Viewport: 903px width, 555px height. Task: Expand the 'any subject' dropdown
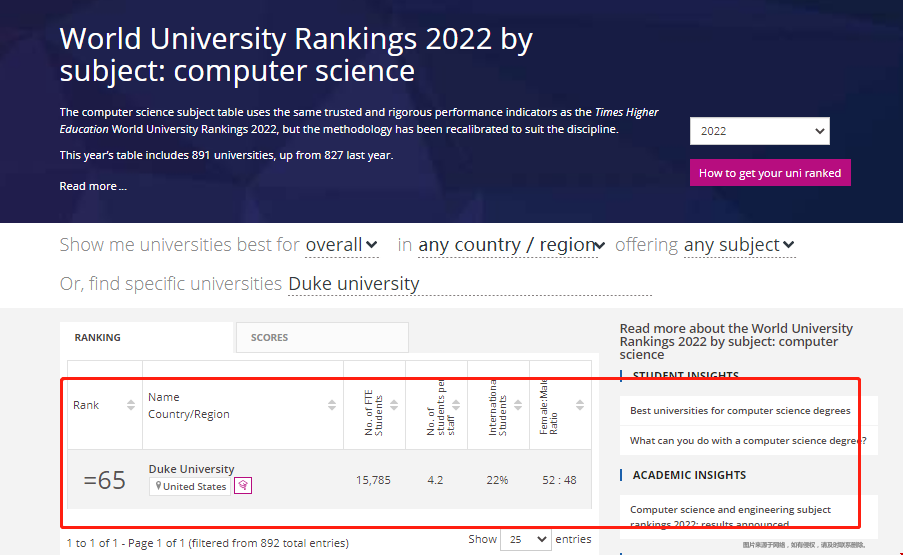click(738, 245)
